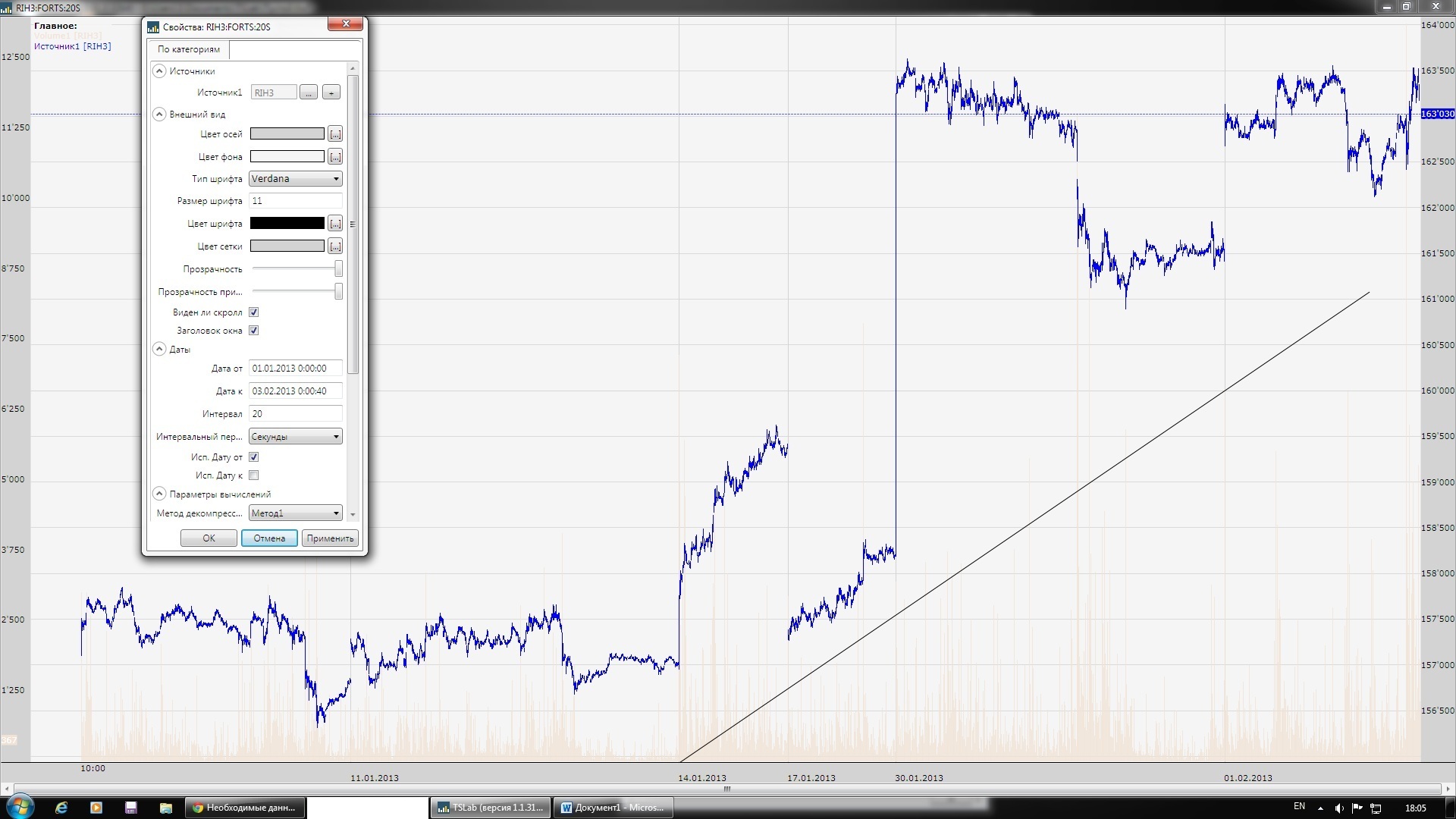
Task: Open color picker for Цвет осей
Action: [335, 134]
